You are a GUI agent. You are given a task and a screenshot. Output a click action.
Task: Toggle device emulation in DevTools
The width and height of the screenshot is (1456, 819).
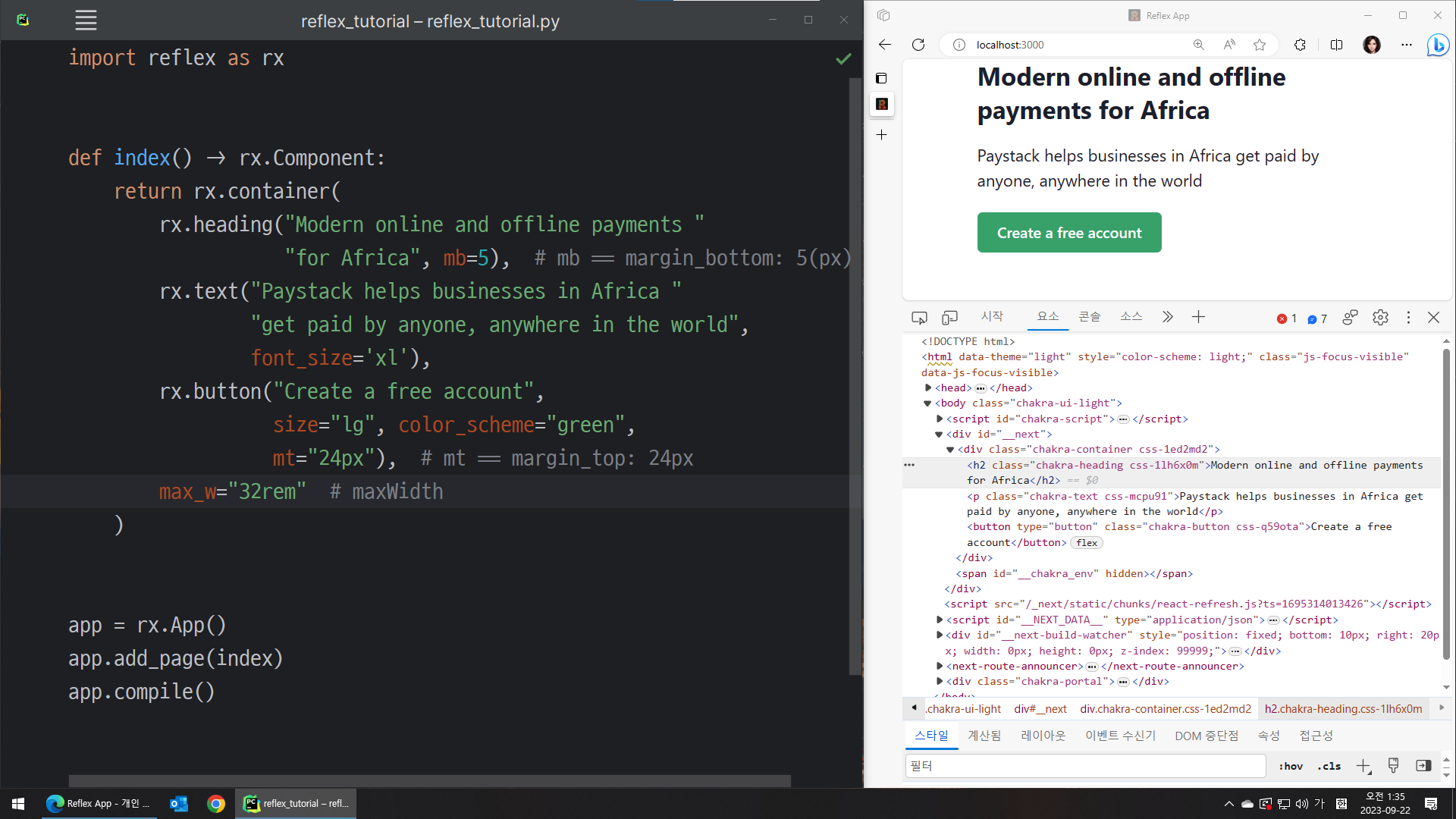click(949, 318)
